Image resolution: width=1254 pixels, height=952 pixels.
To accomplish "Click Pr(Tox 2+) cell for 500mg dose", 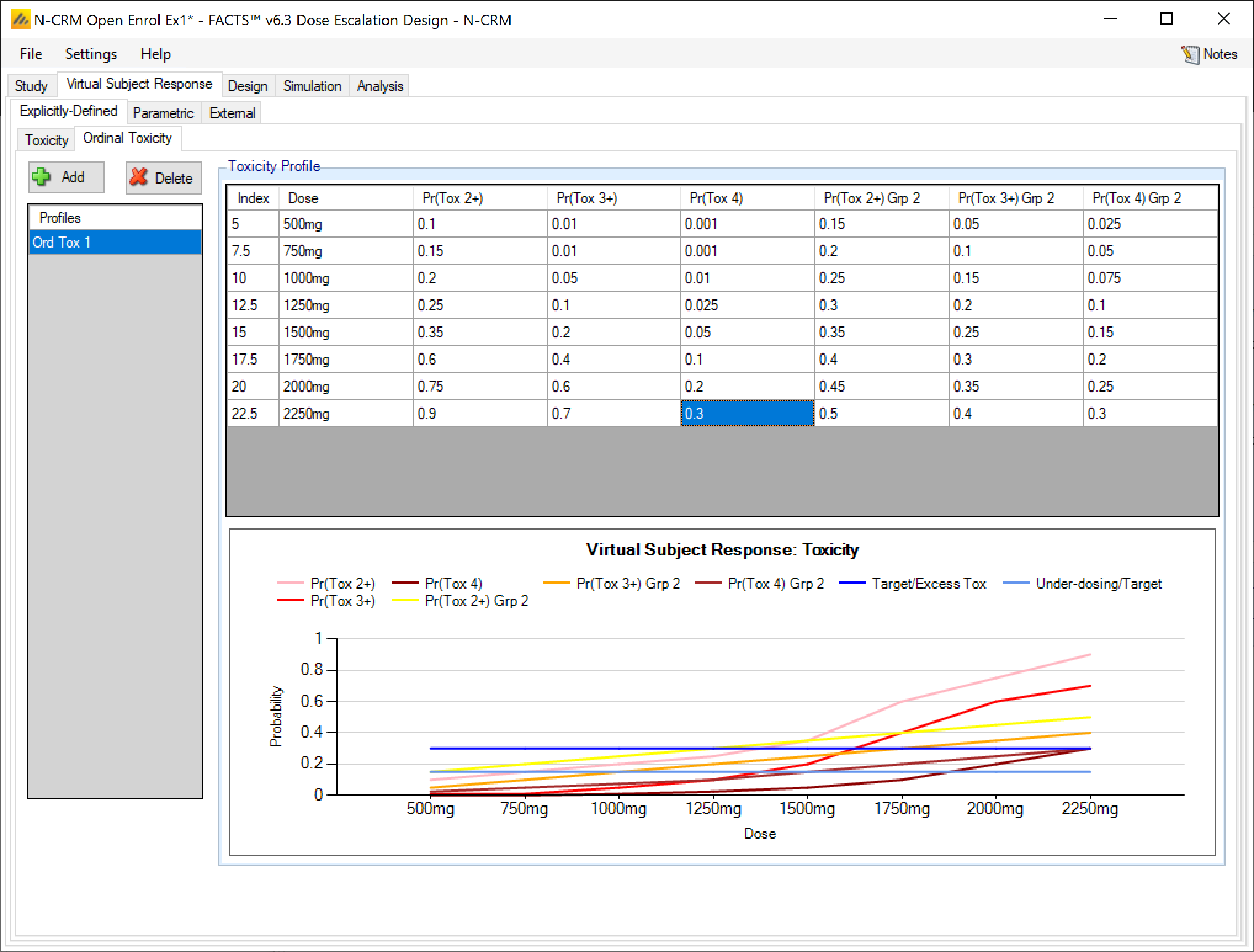I will [479, 224].
